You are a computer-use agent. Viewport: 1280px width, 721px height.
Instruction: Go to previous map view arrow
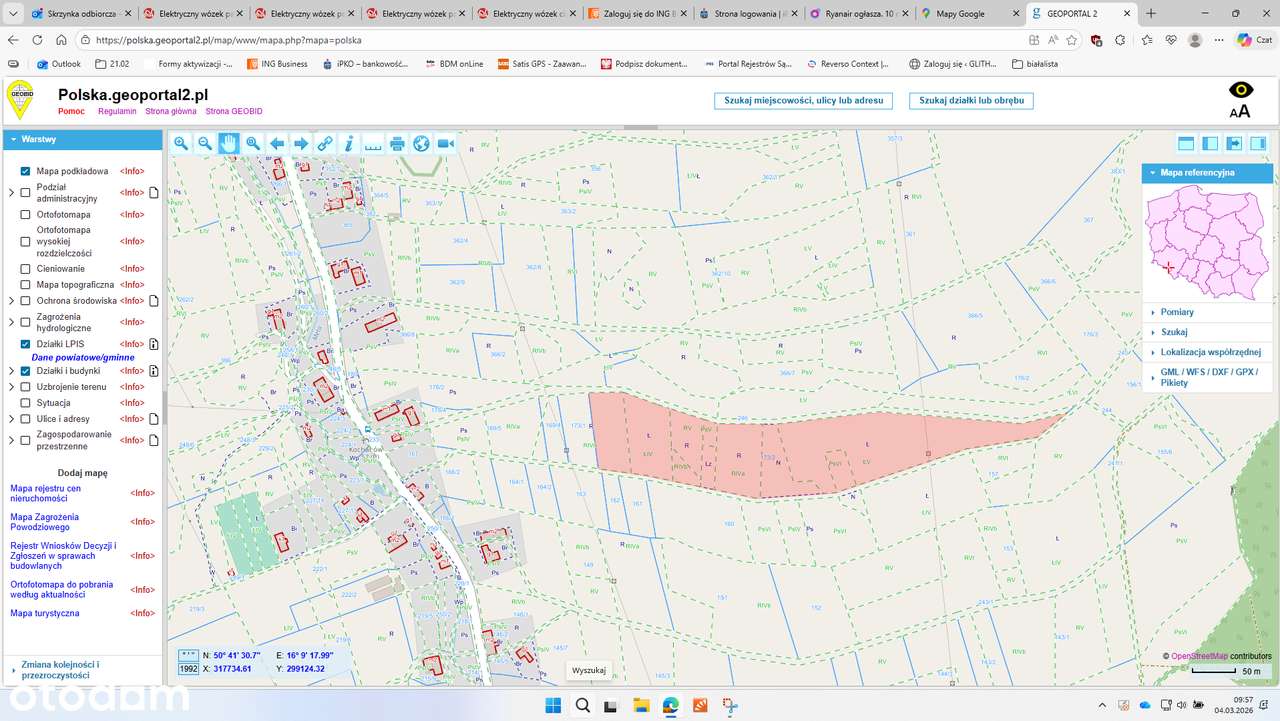pos(277,144)
